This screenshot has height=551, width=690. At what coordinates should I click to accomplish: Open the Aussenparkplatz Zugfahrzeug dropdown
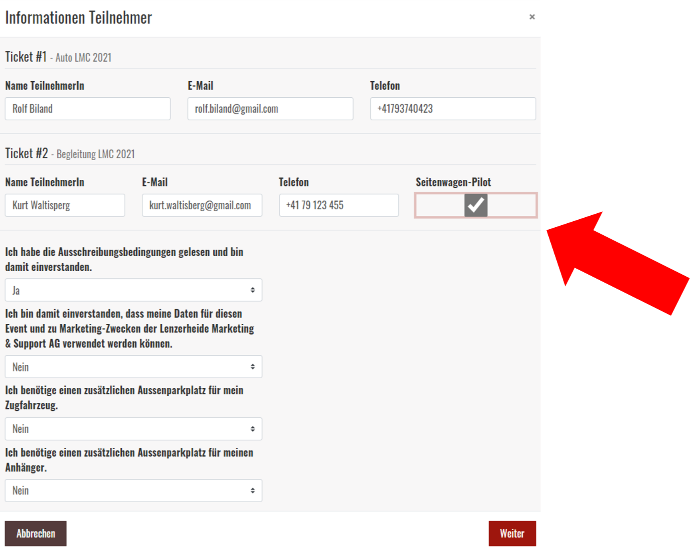[x=133, y=429]
